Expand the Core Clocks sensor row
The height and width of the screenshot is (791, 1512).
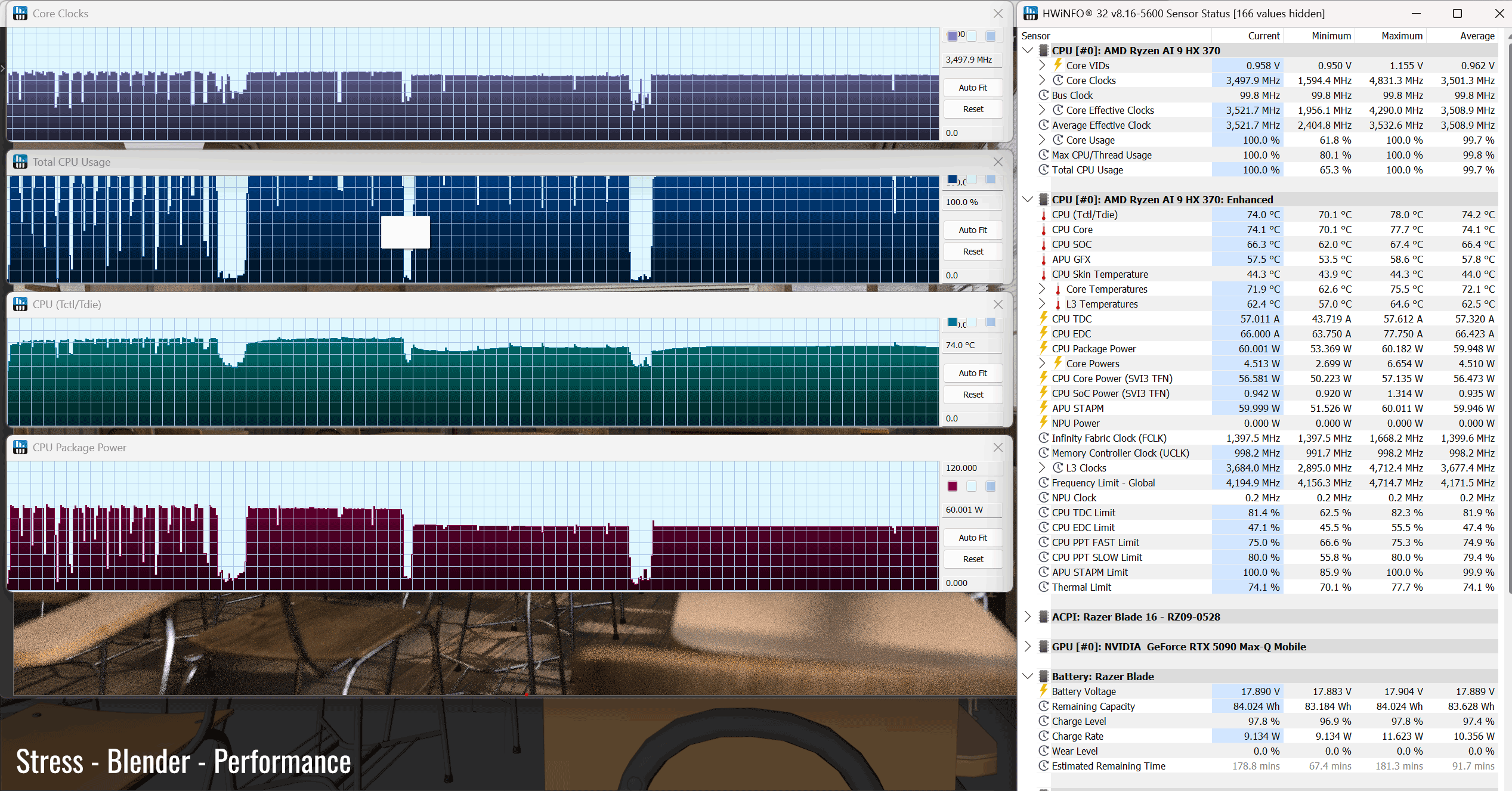[1042, 80]
